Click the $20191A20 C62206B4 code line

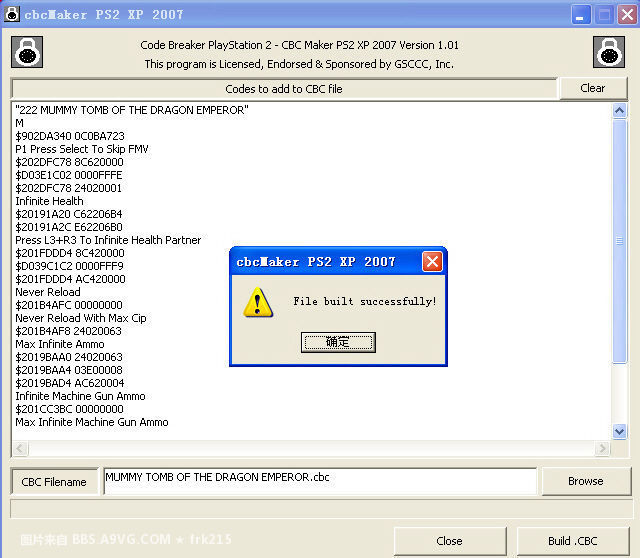[x=69, y=214]
